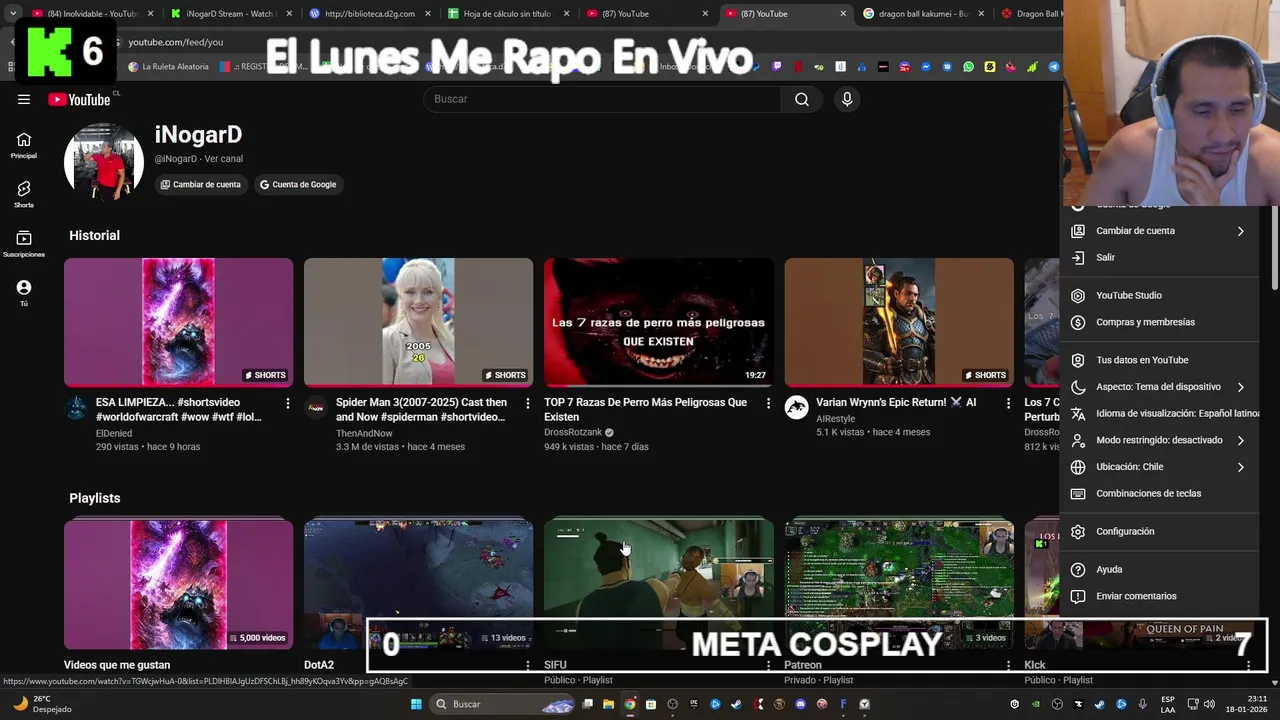Open Steam from the taskbar

point(736,704)
